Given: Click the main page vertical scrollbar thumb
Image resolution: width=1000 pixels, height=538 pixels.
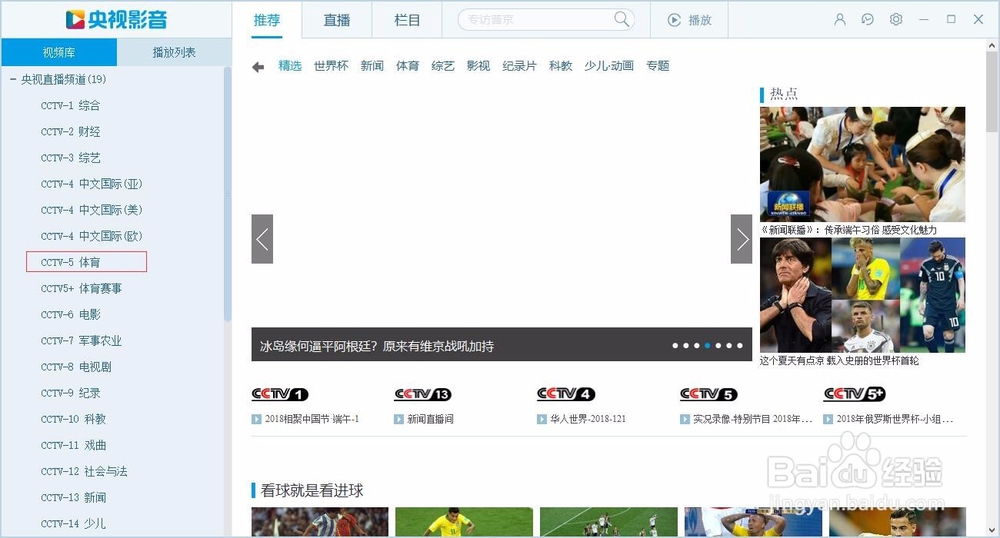Looking at the screenshot, I should click(x=992, y=92).
